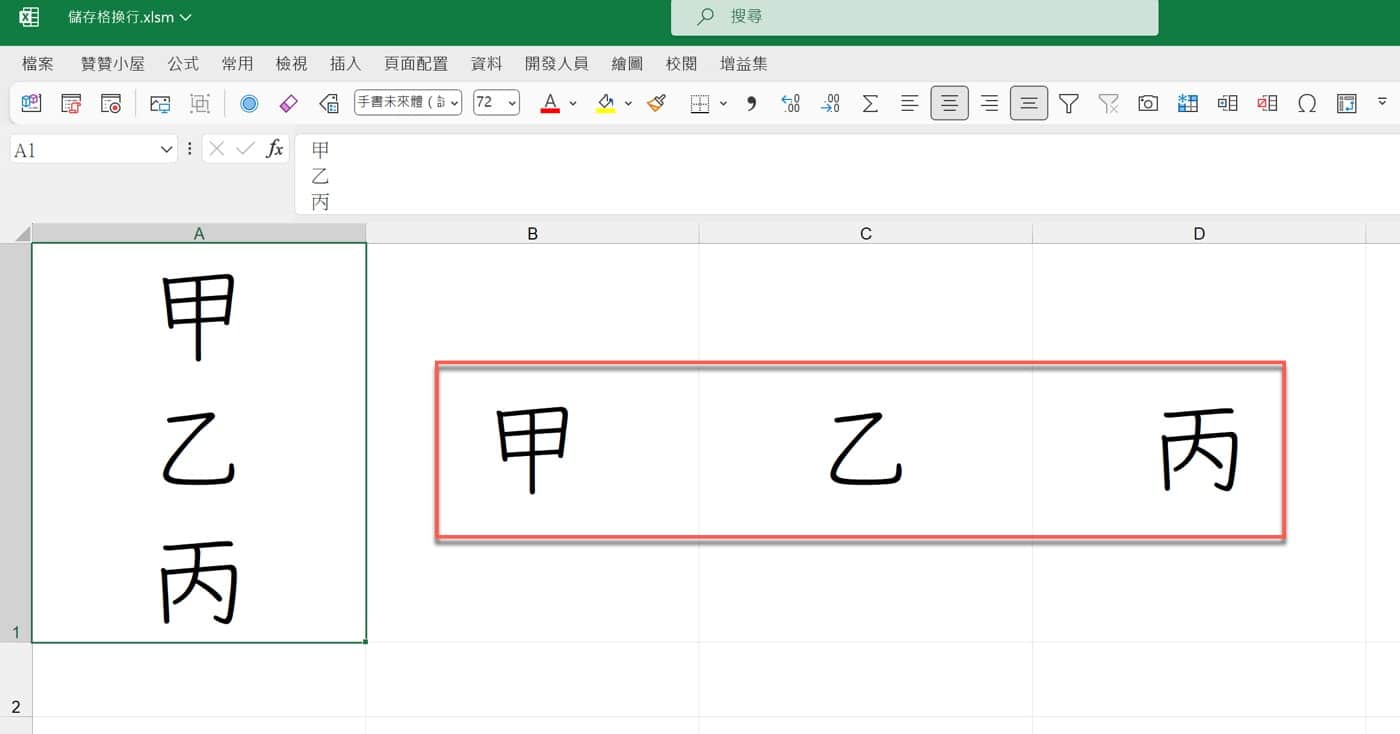Image resolution: width=1400 pixels, height=734 pixels.
Task: Open the 贊贊小屋 tab
Action: pos(113,63)
